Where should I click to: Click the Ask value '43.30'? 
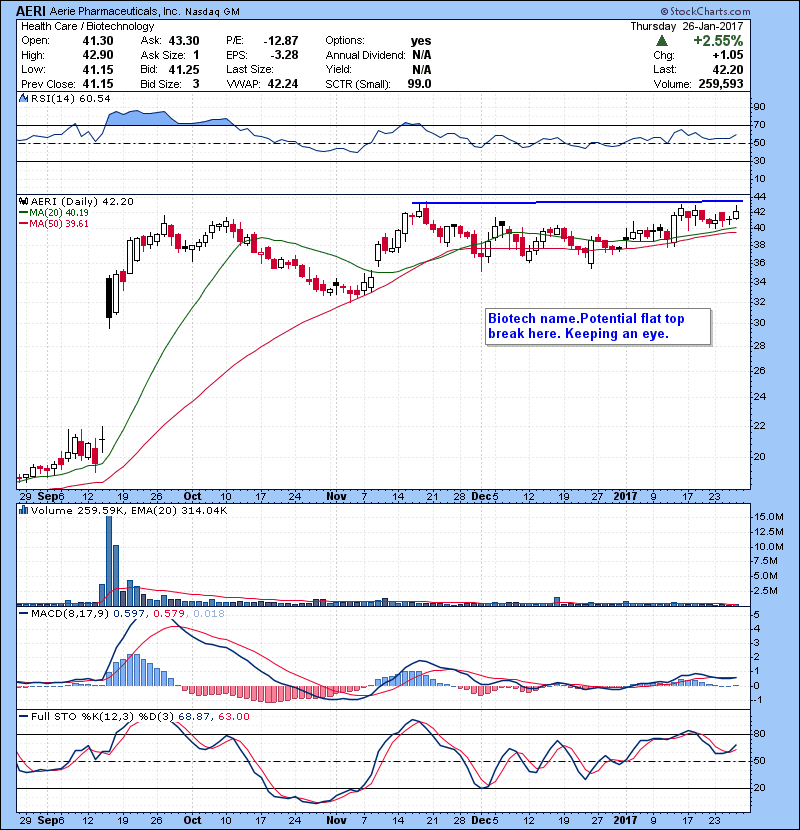point(184,41)
